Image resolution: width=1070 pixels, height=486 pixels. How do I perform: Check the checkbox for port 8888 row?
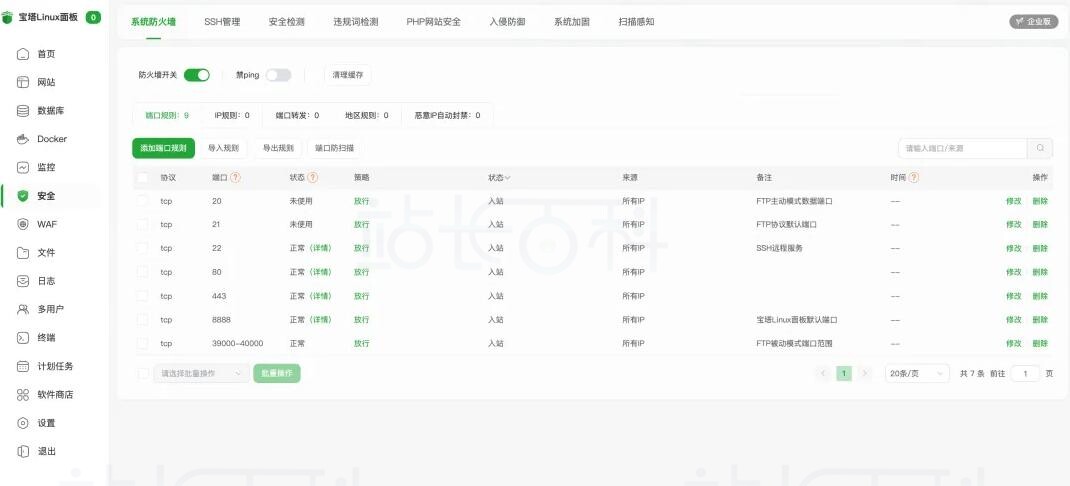coord(143,319)
